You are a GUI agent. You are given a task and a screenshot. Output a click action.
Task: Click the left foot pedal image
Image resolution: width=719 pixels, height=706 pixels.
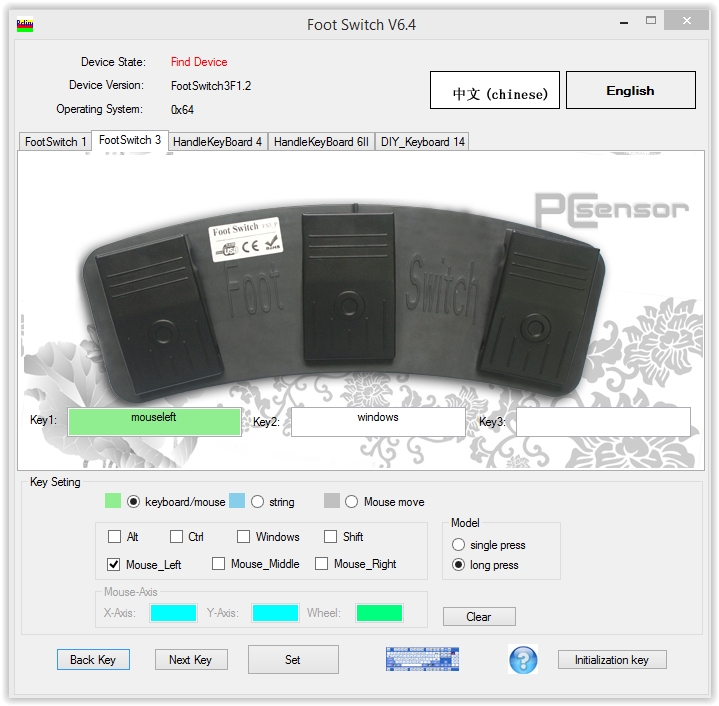[158, 315]
